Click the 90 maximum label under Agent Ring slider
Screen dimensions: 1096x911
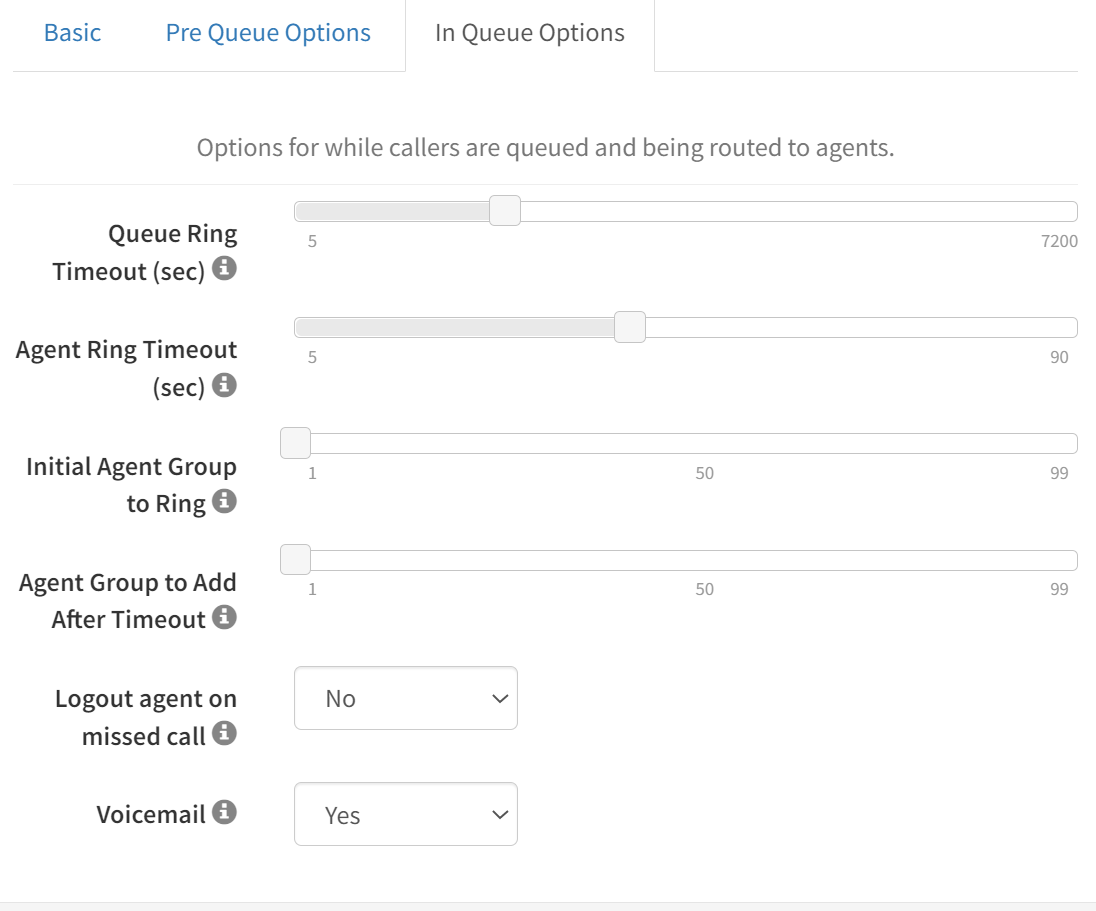pos(1059,357)
